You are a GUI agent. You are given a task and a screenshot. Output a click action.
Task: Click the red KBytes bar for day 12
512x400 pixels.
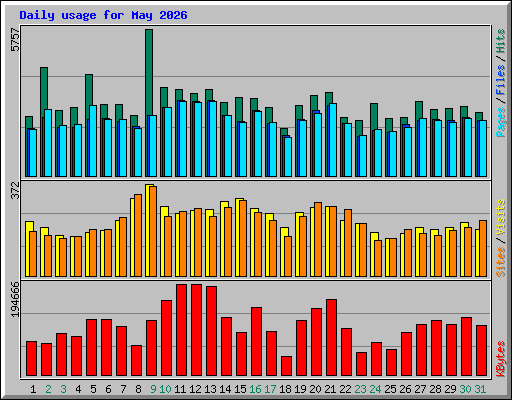196,330
